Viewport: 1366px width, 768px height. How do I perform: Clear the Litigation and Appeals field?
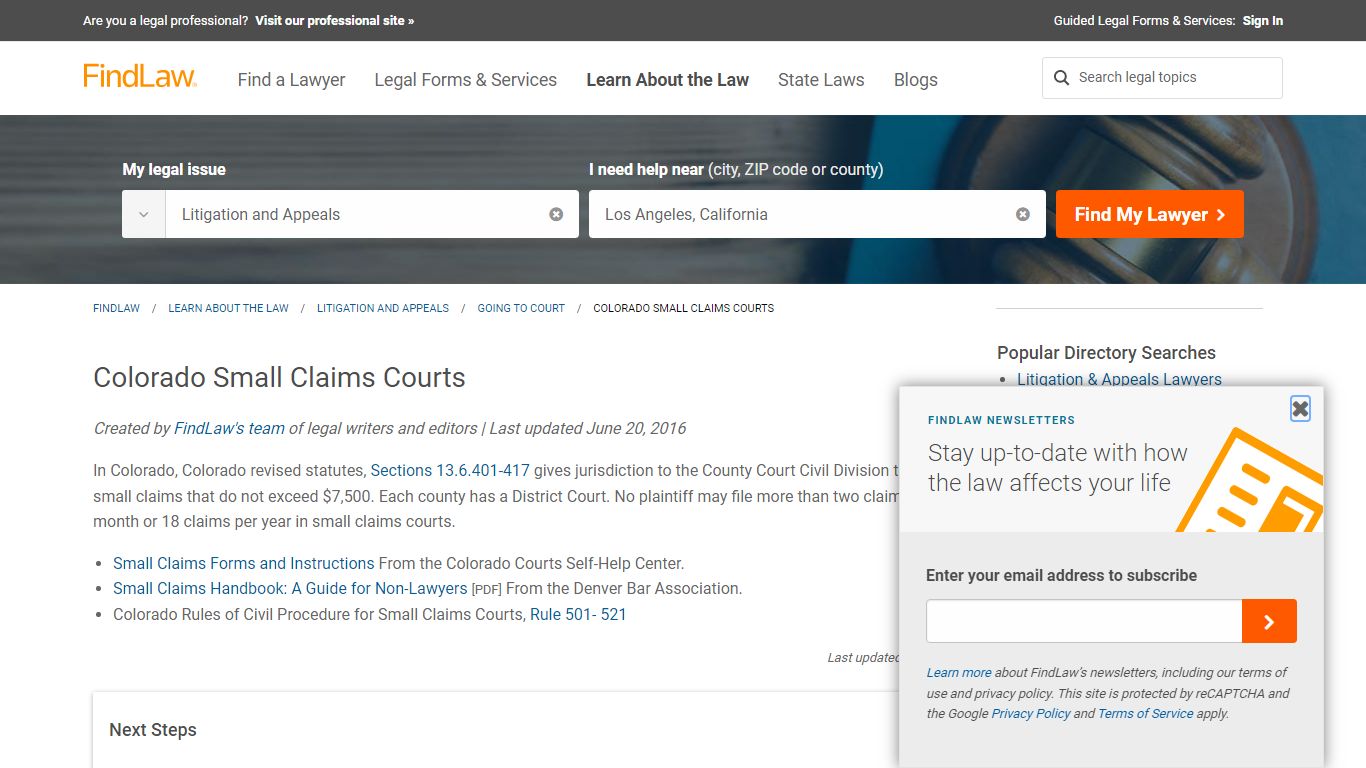556,214
